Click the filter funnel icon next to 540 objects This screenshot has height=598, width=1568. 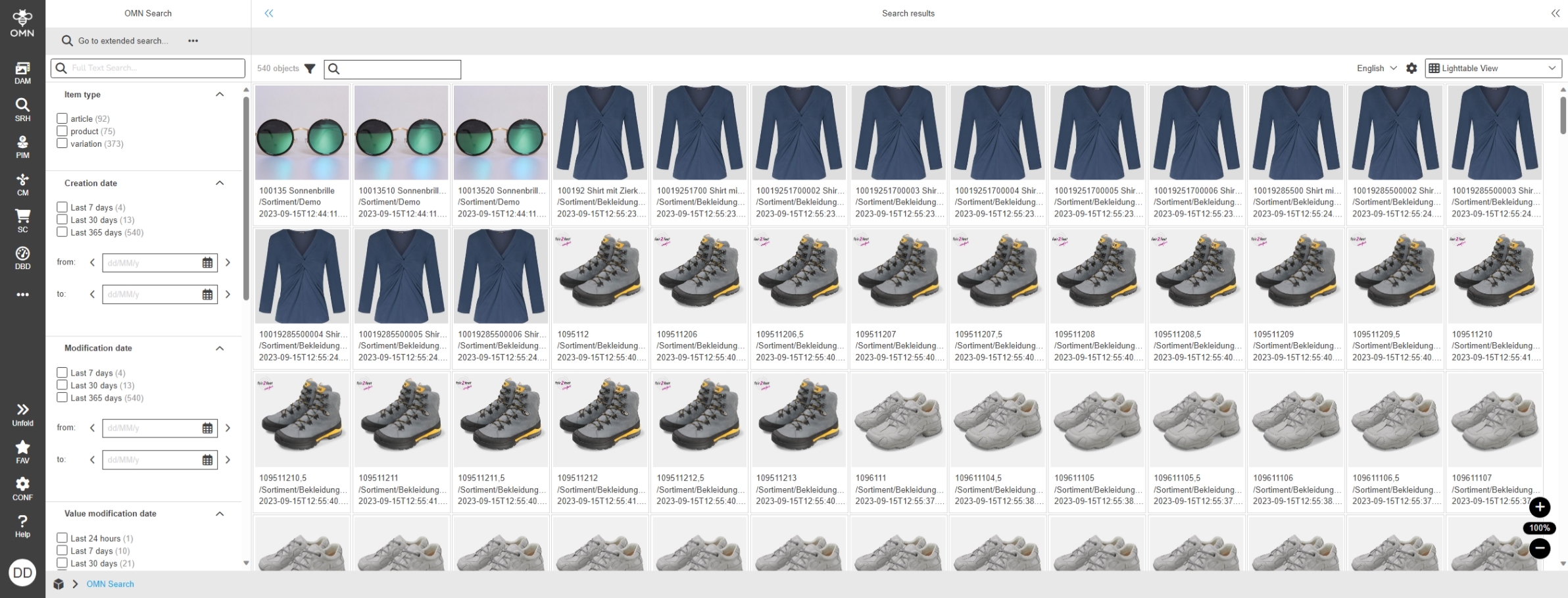pyautogui.click(x=310, y=68)
